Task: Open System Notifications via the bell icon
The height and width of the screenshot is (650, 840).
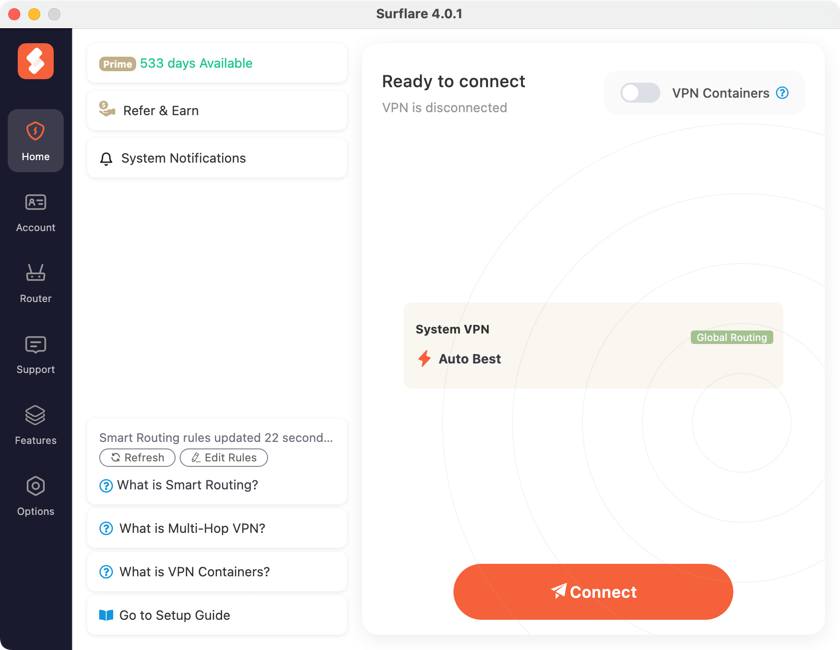Action: 105,158
